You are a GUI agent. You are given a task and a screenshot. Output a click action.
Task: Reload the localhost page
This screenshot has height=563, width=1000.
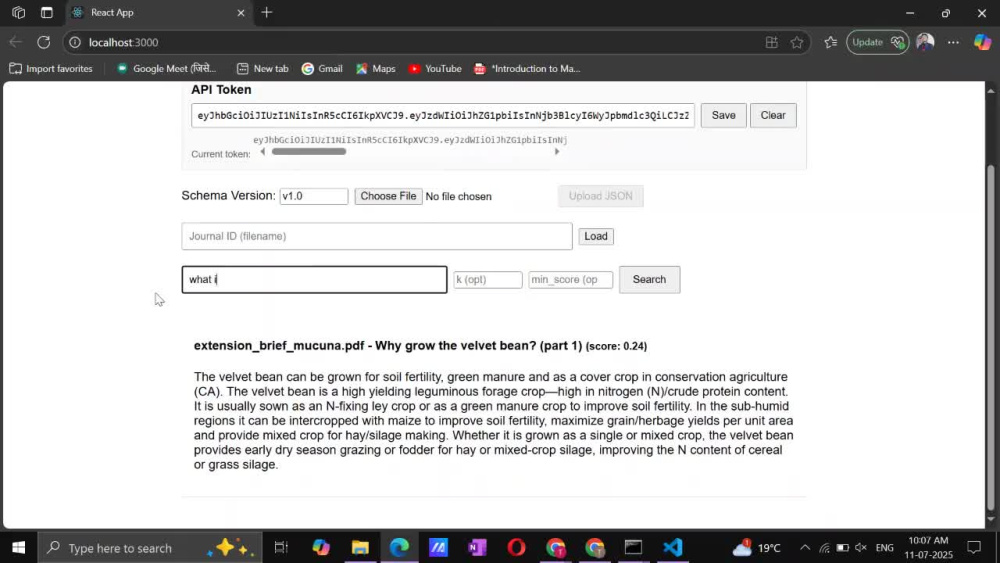point(43,42)
